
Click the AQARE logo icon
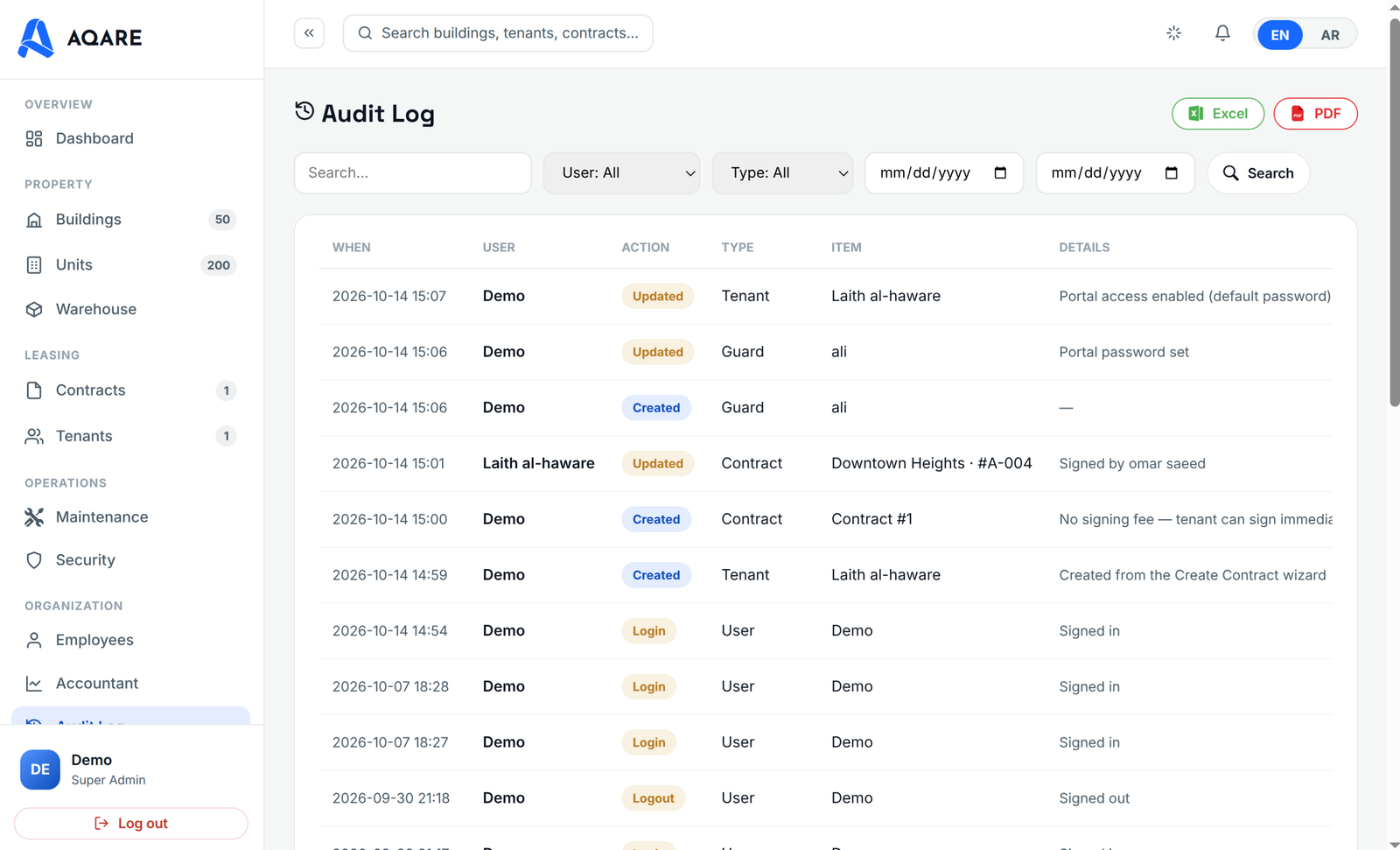coord(36,38)
